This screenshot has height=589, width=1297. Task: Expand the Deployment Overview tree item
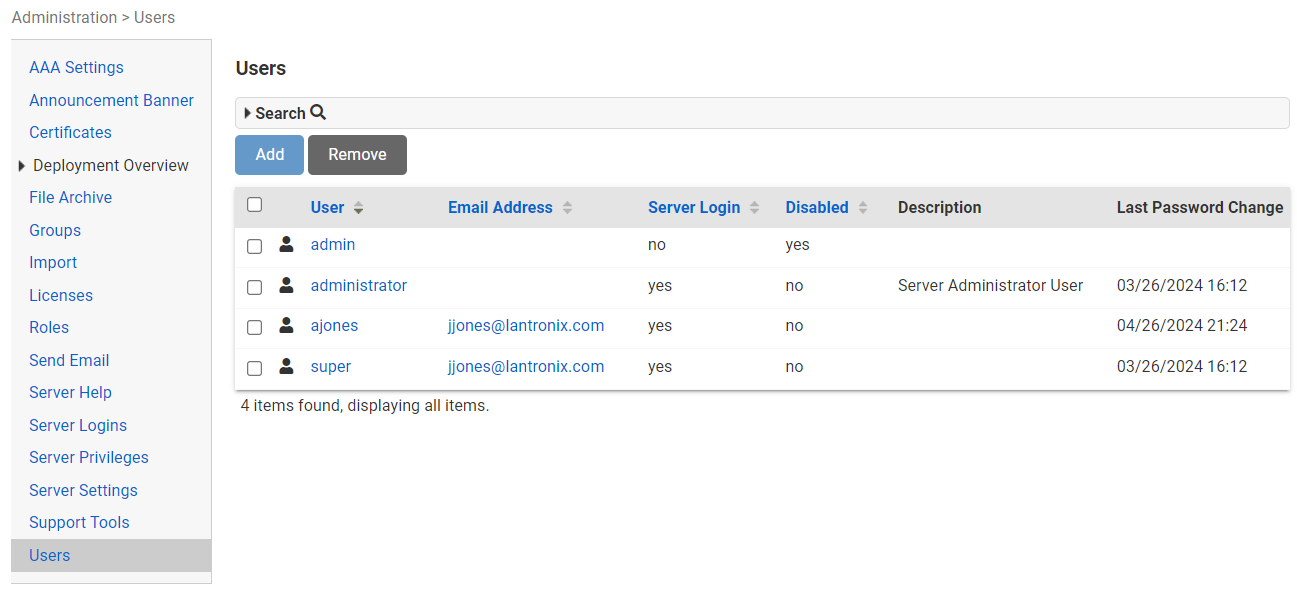(x=22, y=166)
